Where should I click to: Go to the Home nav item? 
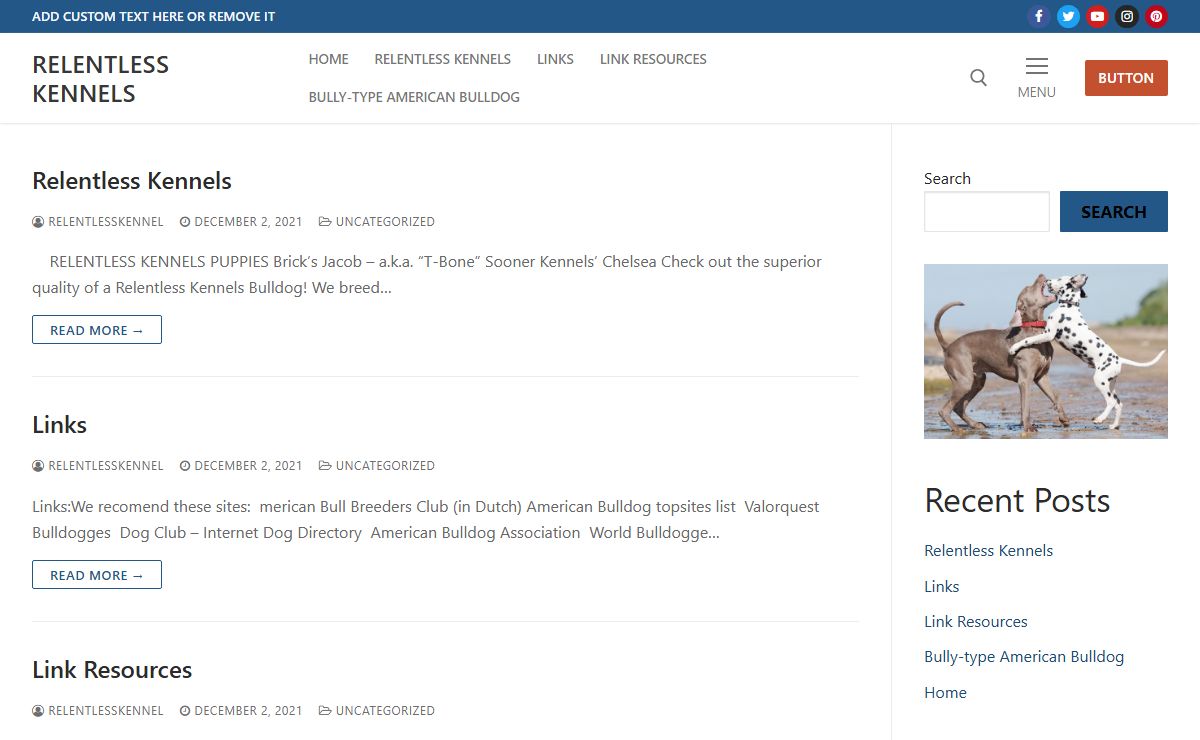tap(328, 59)
